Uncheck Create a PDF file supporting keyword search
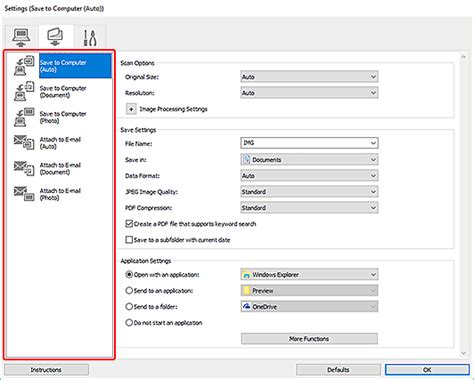 tap(129, 224)
